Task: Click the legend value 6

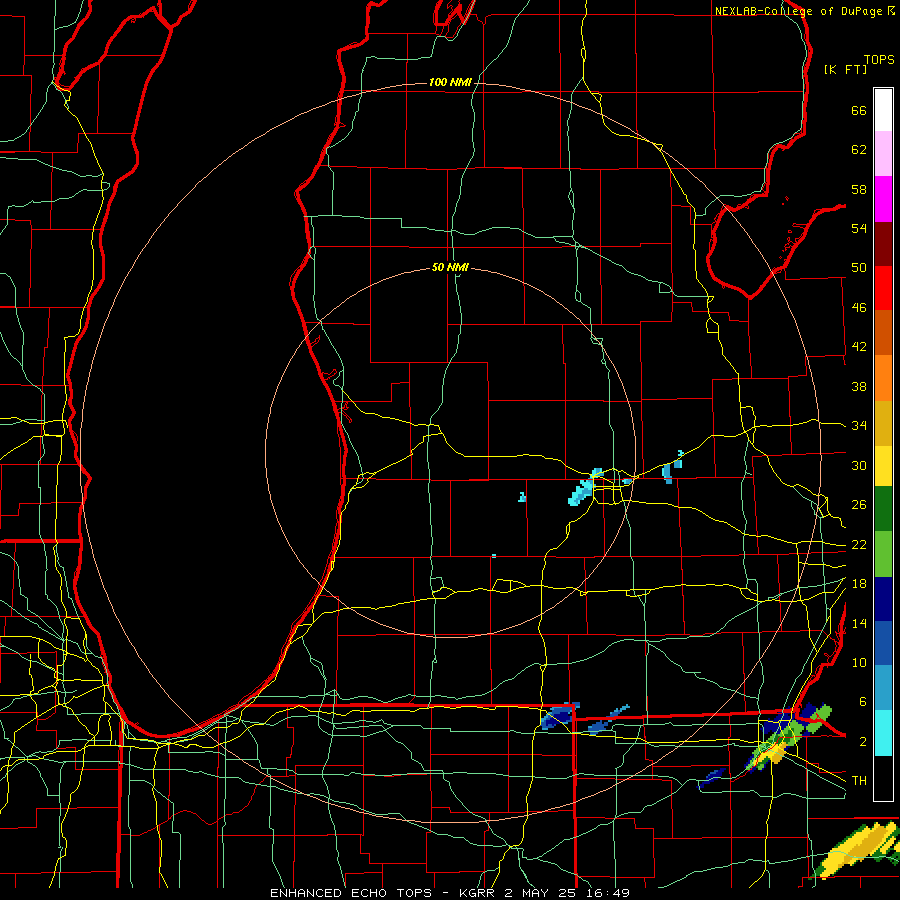Action: pyautogui.click(x=862, y=702)
